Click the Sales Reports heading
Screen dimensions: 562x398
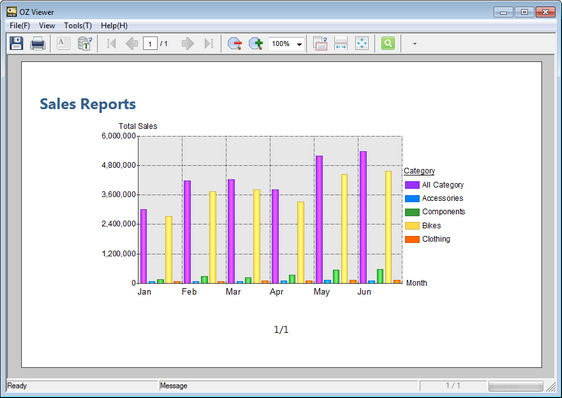pyautogui.click(x=88, y=104)
